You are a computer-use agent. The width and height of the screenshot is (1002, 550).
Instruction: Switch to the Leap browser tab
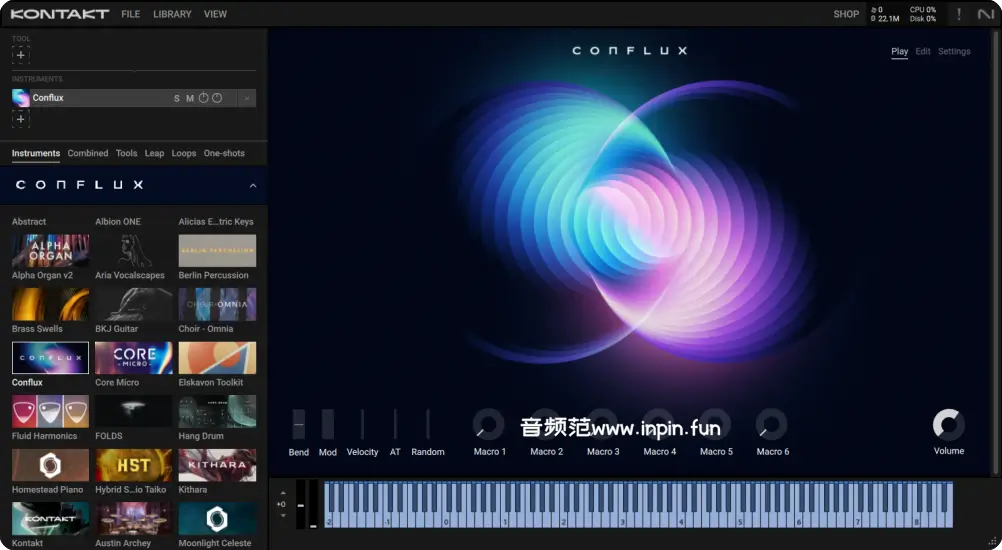154,153
